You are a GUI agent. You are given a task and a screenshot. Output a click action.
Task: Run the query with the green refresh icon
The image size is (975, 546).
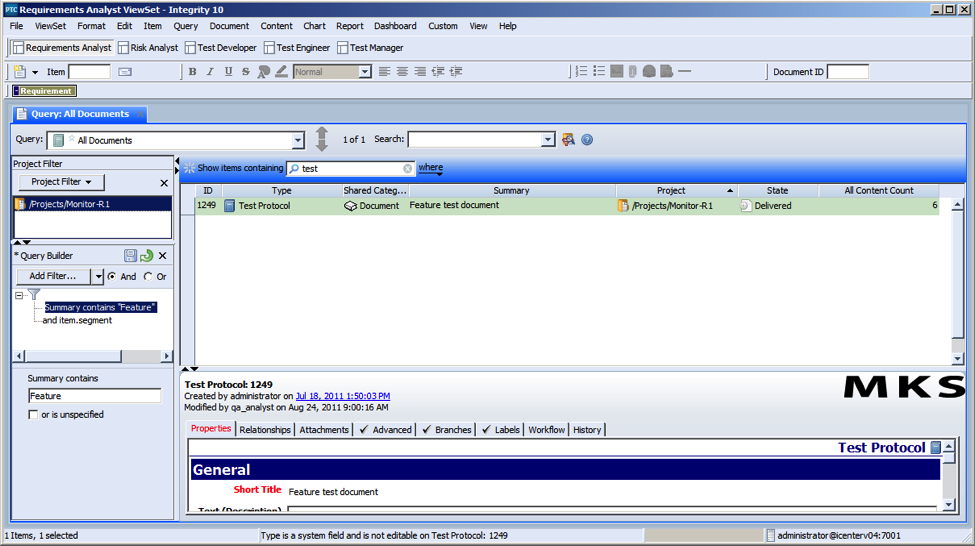click(147, 256)
